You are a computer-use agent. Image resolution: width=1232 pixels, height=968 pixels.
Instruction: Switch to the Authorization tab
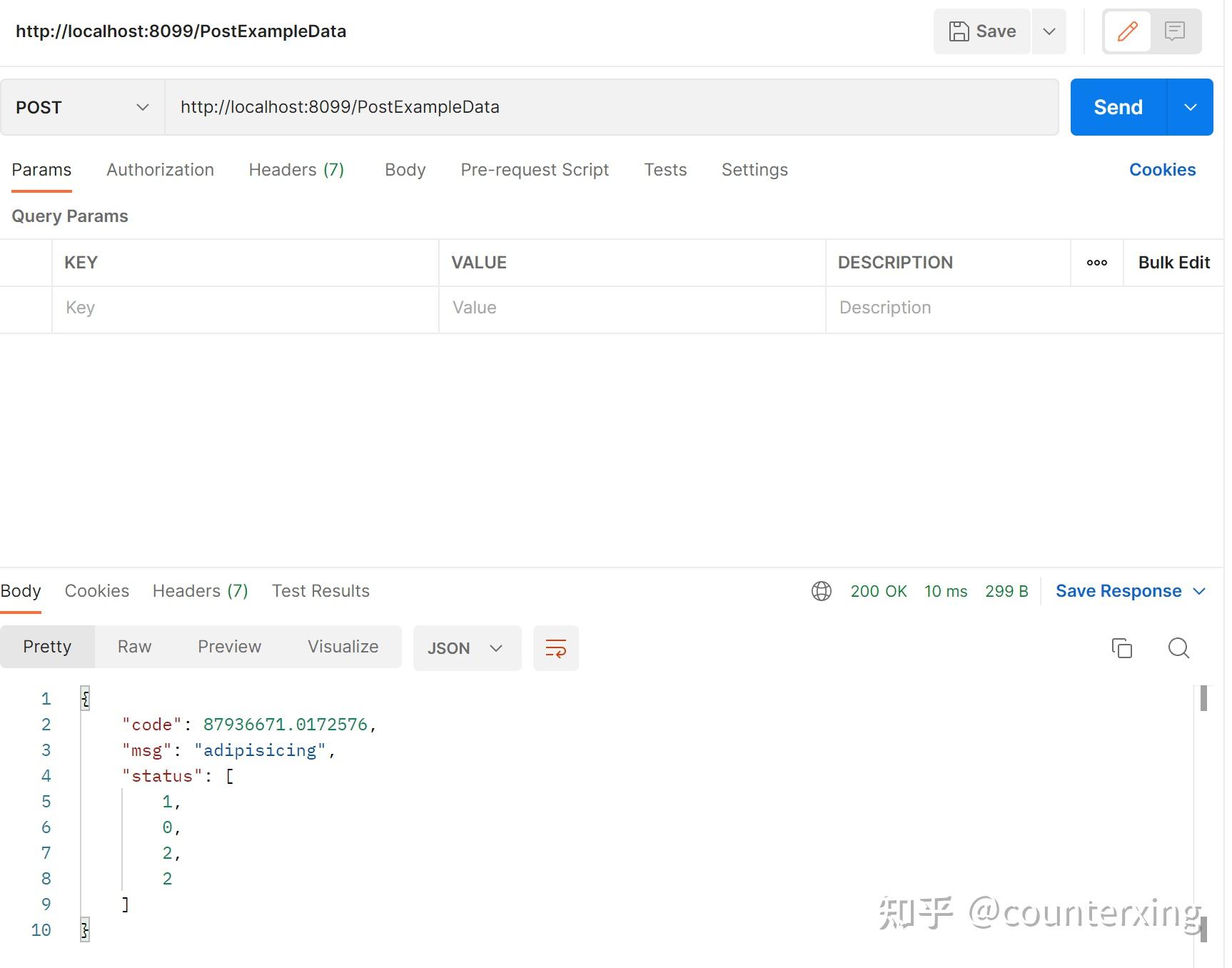(160, 170)
